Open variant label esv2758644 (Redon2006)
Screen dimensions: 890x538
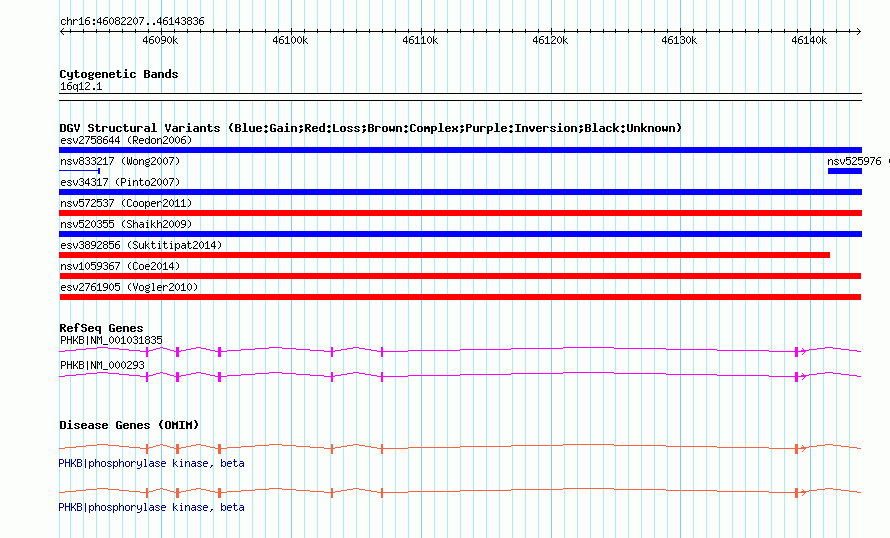(x=126, y=140)
